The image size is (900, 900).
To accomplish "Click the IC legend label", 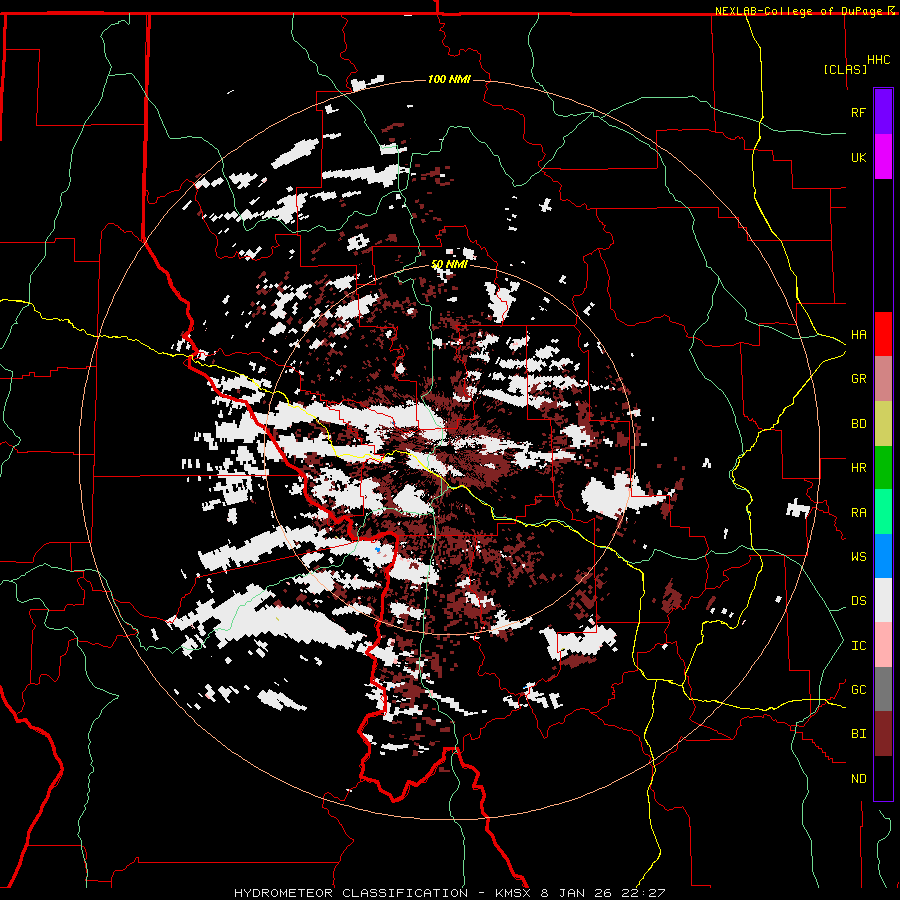I will (x=858, y=646).
